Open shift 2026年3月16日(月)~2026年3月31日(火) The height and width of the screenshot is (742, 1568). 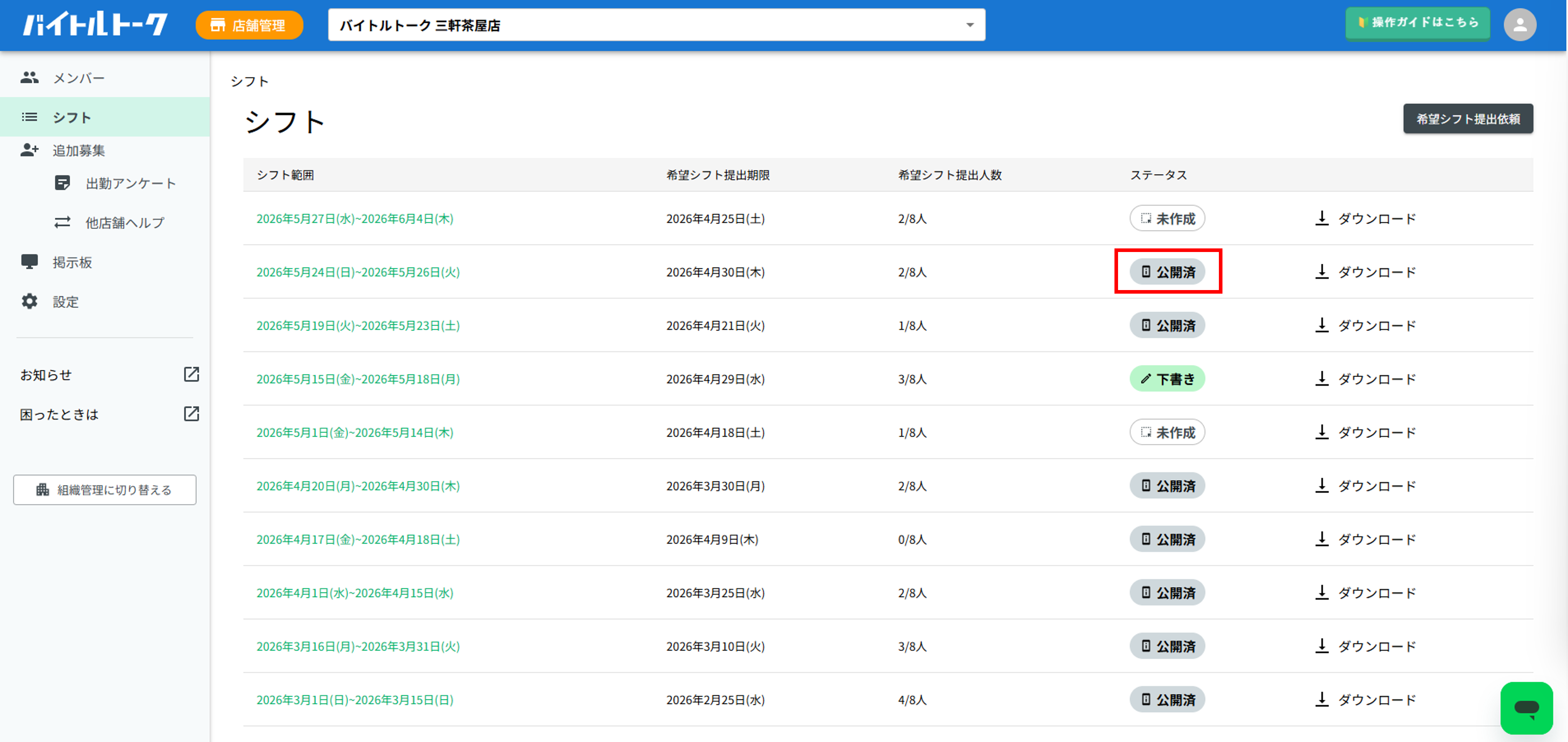(358, 647)
